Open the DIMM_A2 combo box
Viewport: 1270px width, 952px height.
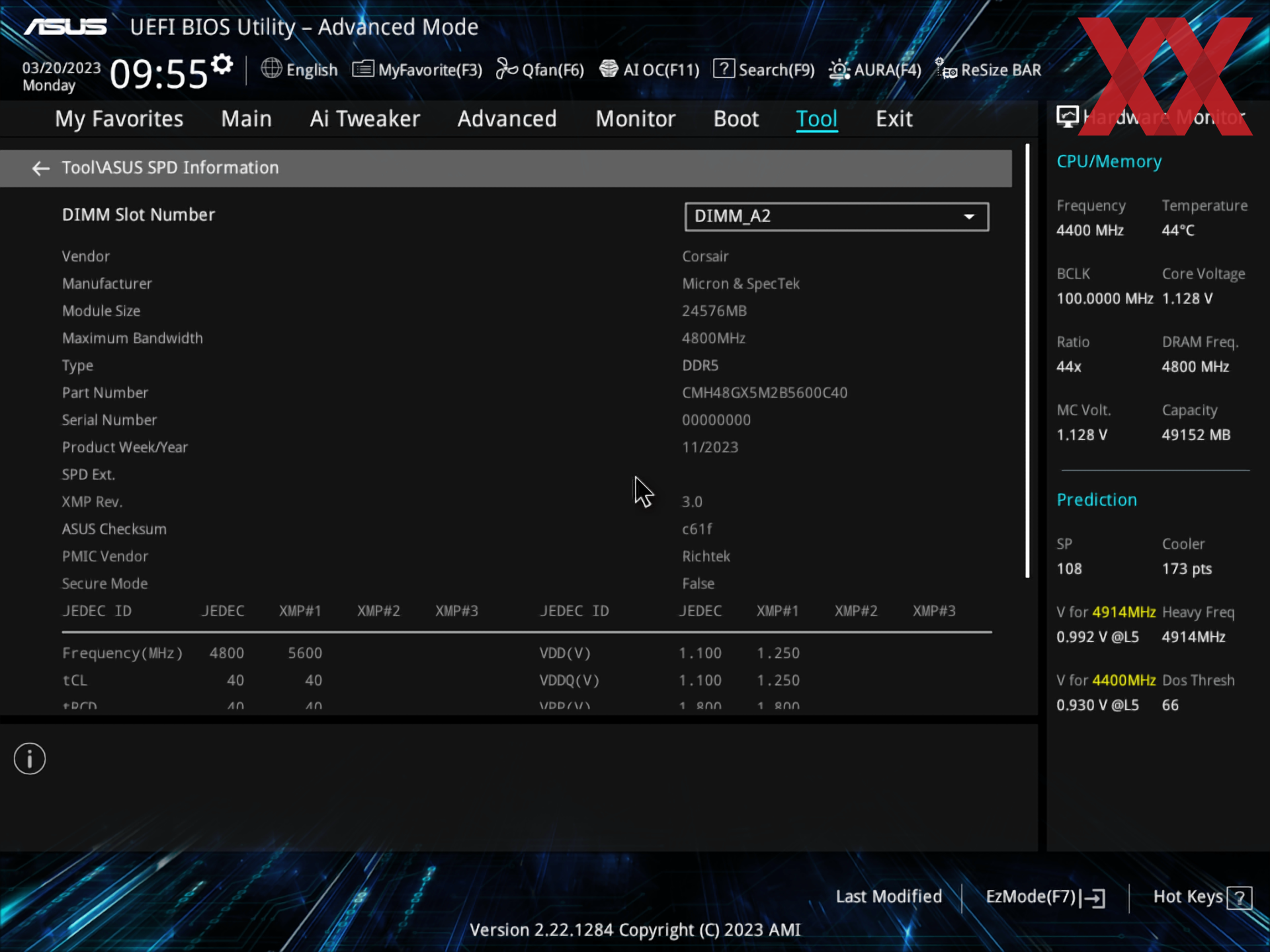coord(837,217)
